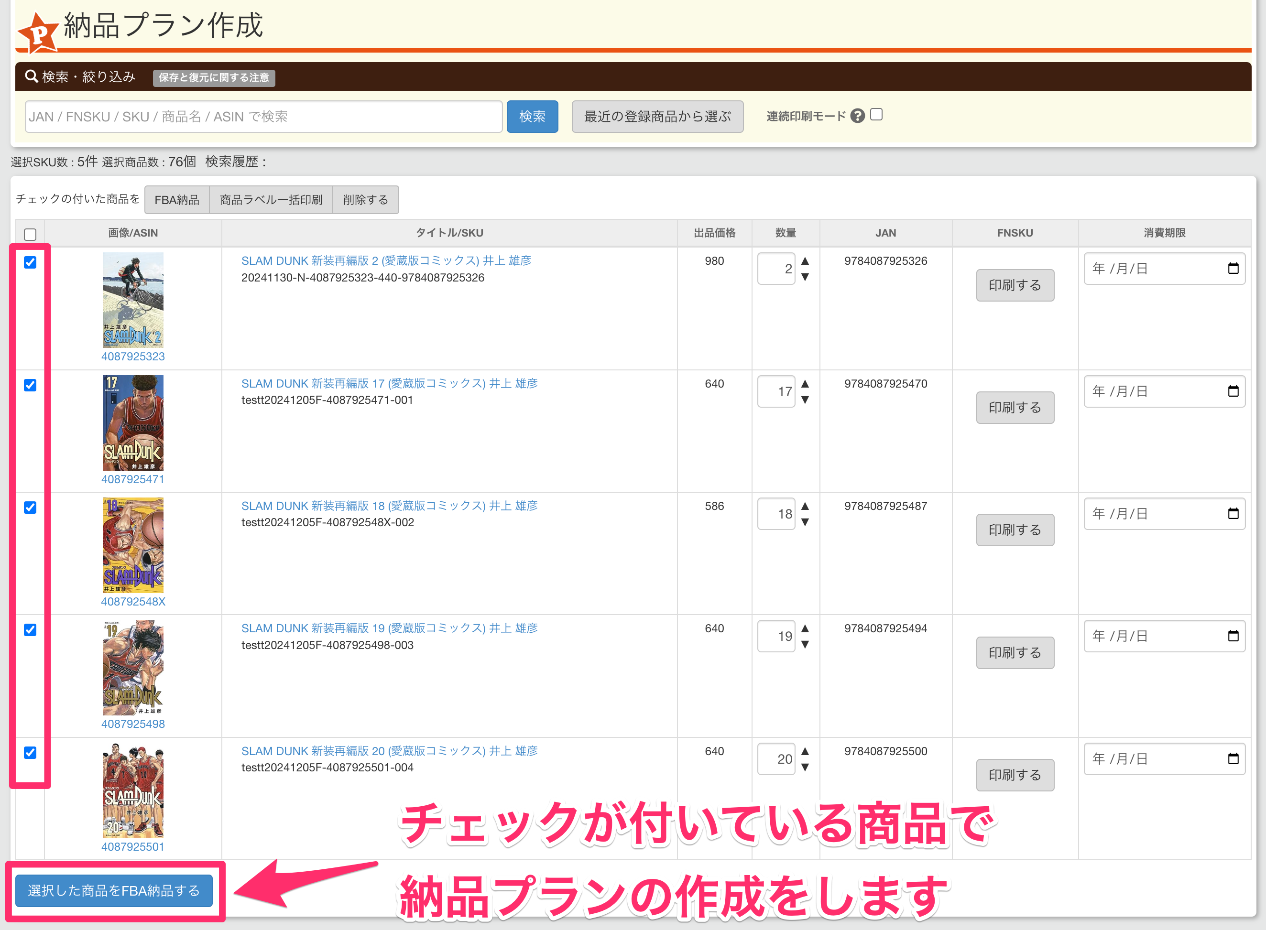
Task: Click expiry date field for SLAM DUNK 19
Action: pyautogui.click(x=1164, y=636)
